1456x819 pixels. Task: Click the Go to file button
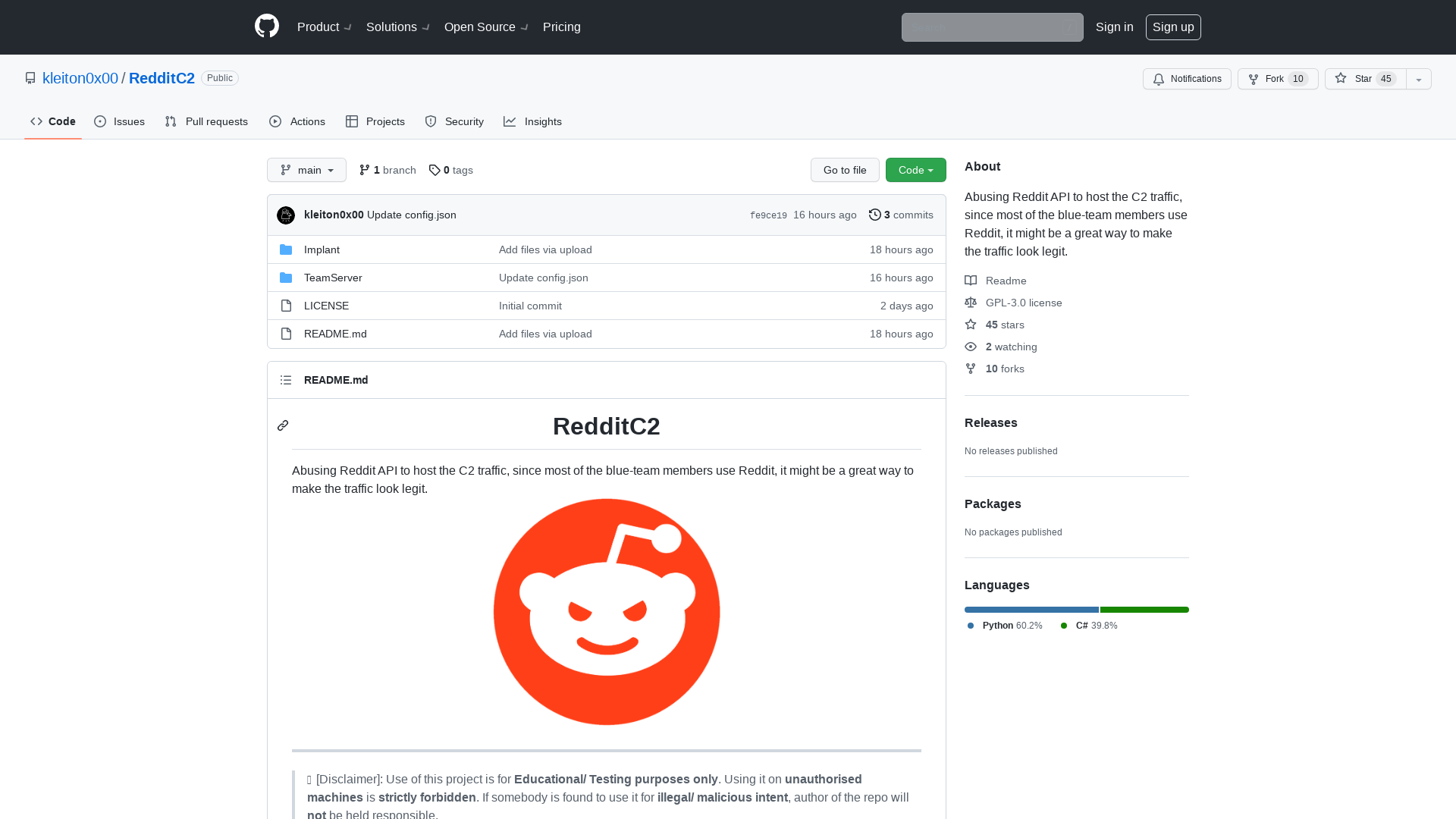[845, 170]
